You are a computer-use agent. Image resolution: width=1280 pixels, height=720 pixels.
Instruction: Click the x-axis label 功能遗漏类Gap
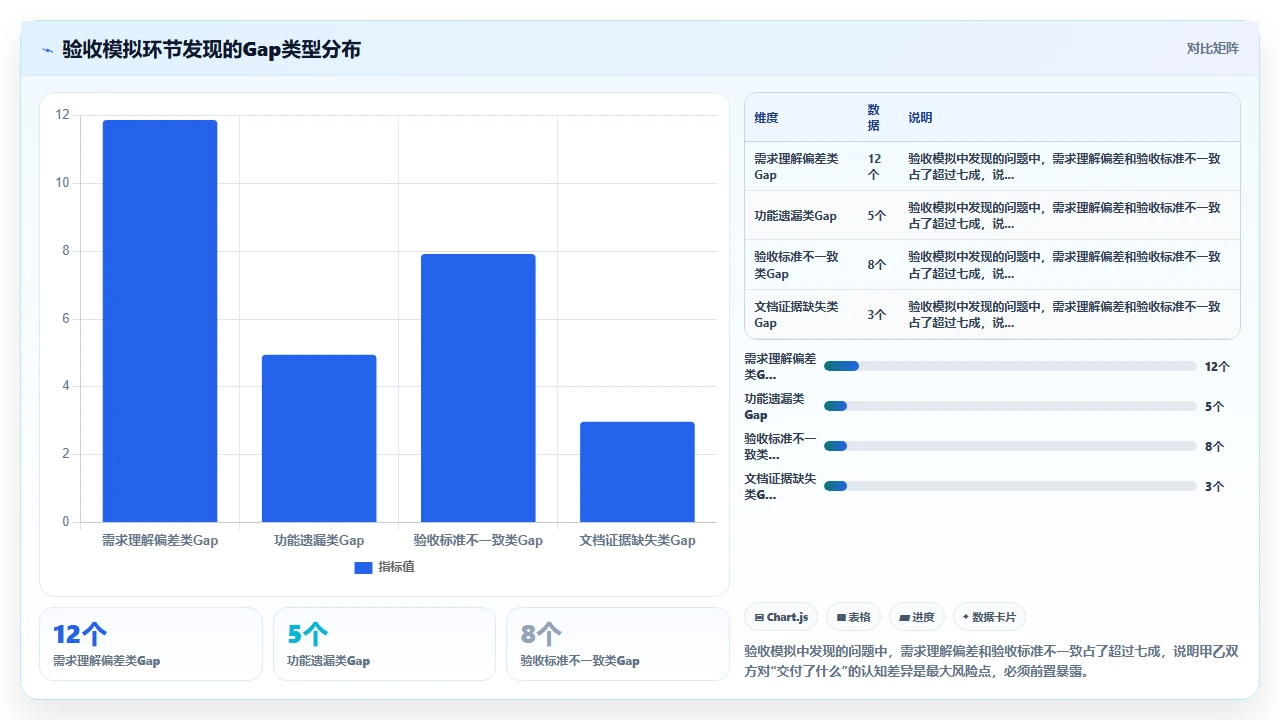[x=319, y=540]
